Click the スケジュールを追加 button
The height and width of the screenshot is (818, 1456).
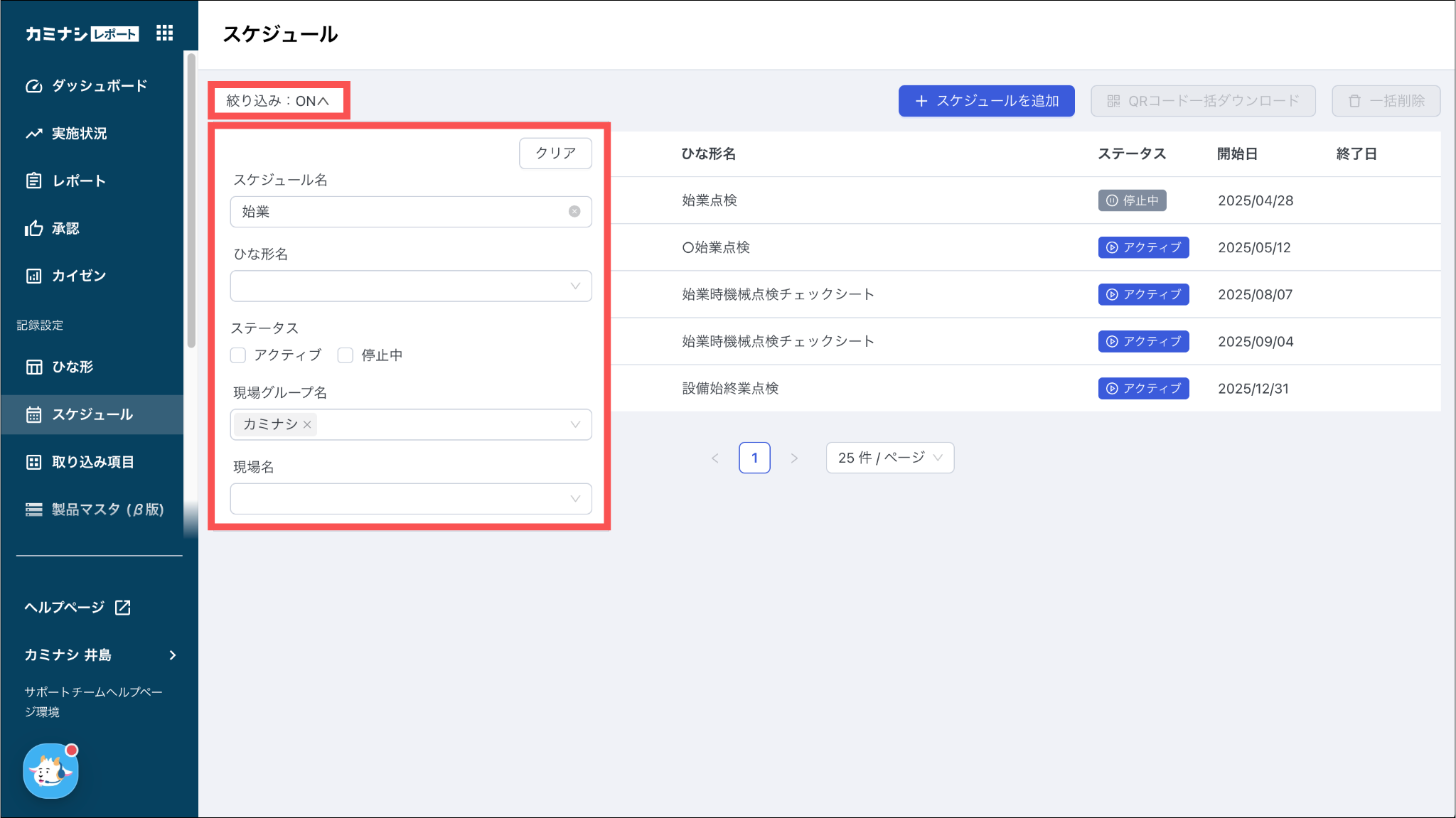986,101
